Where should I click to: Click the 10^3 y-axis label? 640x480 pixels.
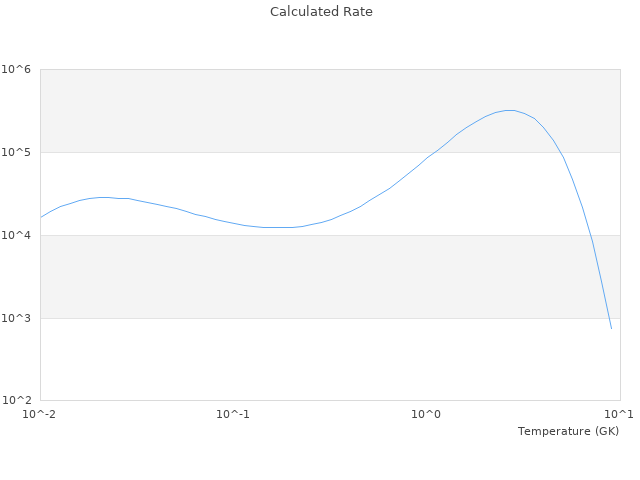pos(17,319)
